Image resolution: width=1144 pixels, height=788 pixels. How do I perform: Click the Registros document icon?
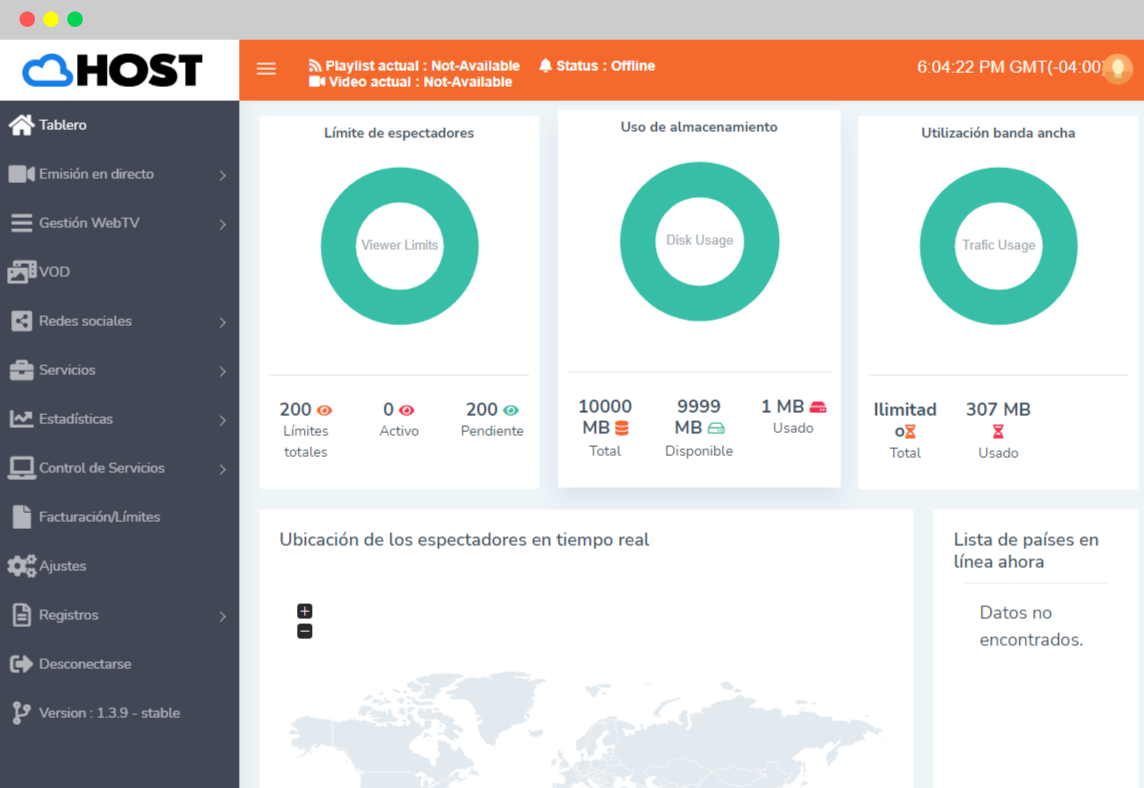point(22,615)
